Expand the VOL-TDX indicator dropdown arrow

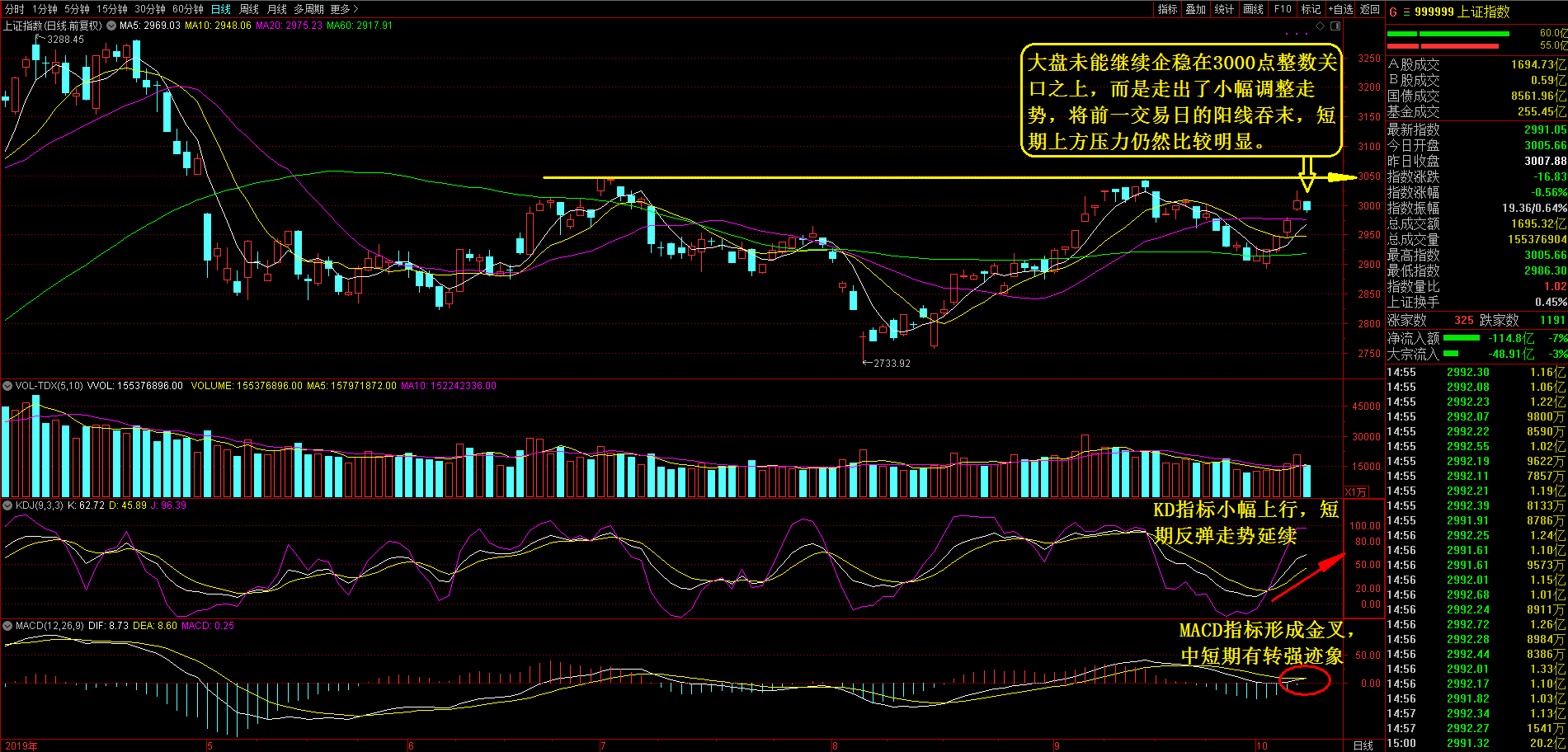(x=7, y=386)
